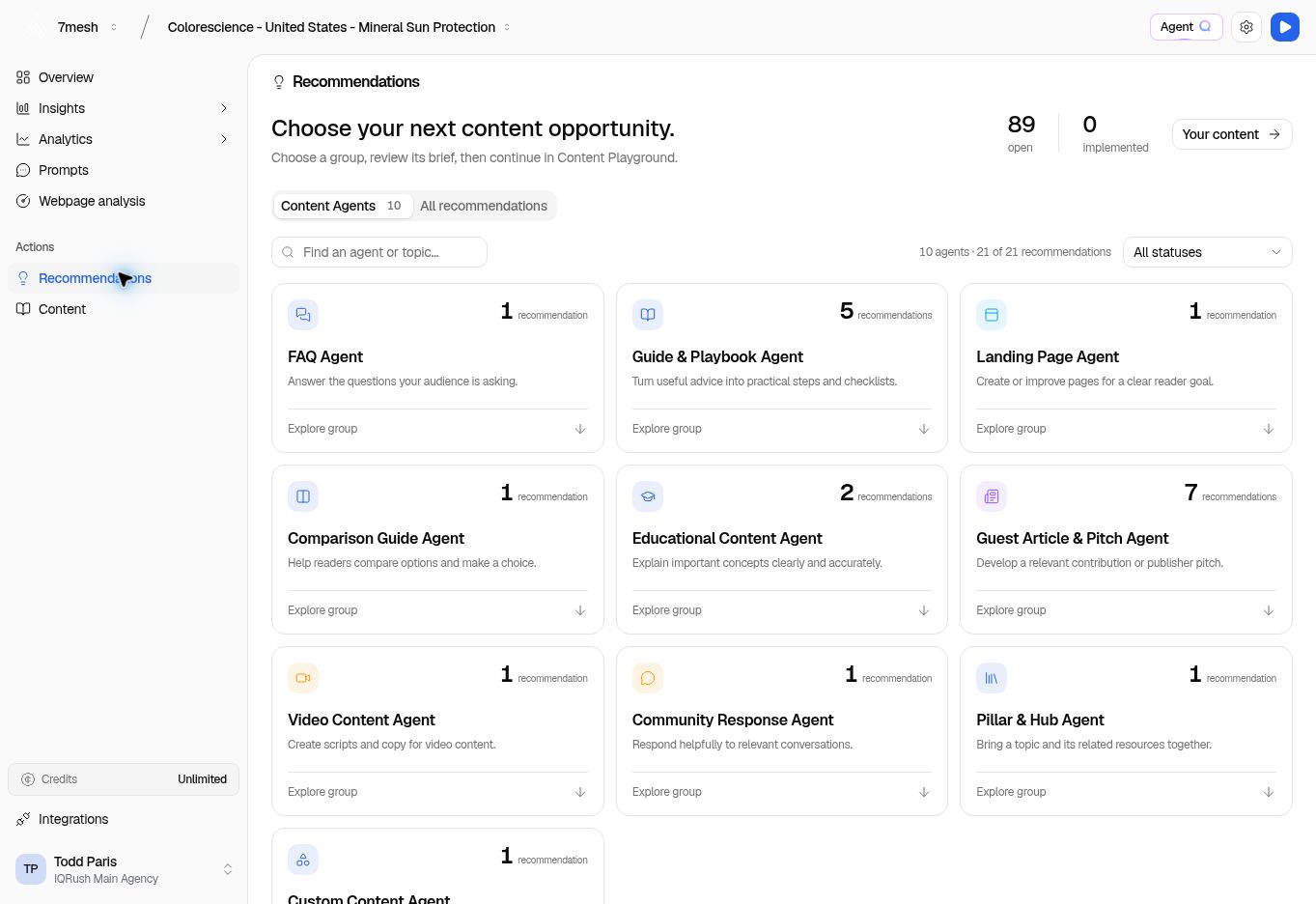
Task: Click the Credits Unlimited indicator
Action: (124, 779)
